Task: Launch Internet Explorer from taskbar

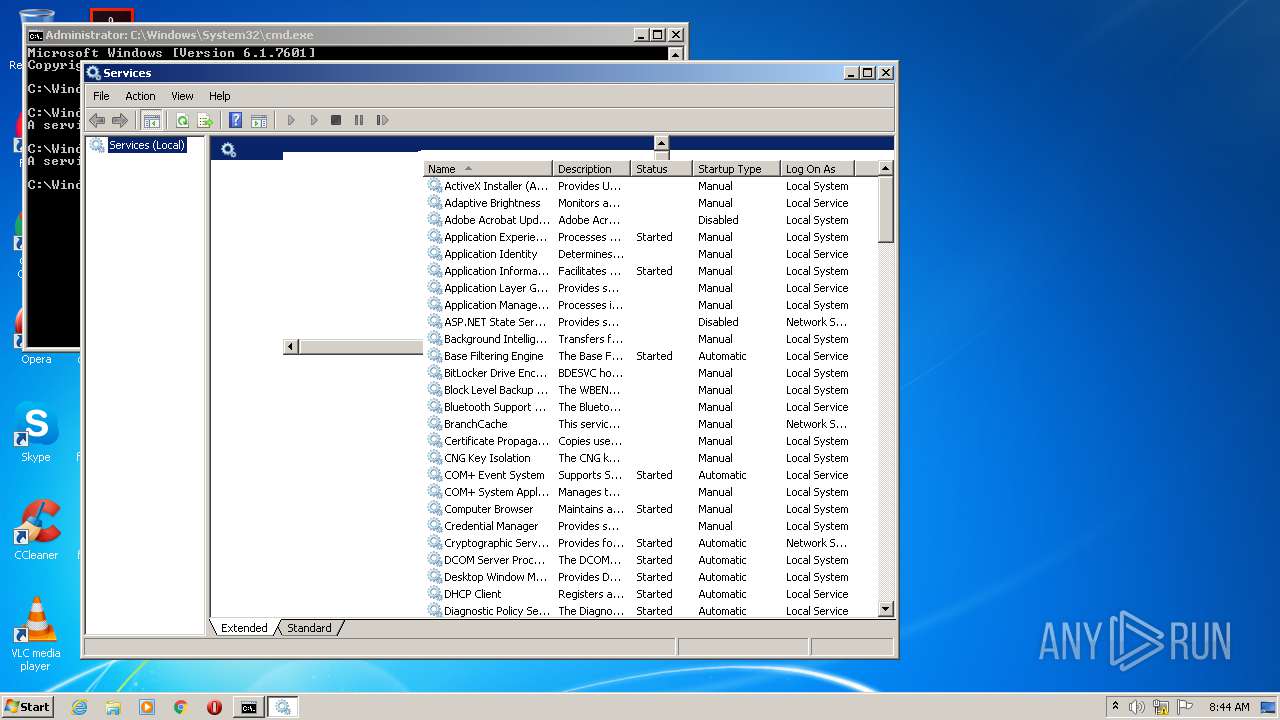Action: pos(79,707)
